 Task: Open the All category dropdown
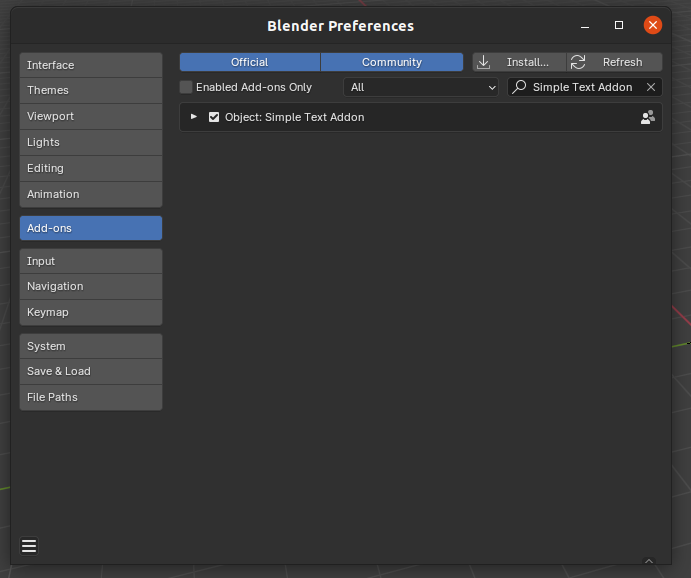click(x=421, y=87)
